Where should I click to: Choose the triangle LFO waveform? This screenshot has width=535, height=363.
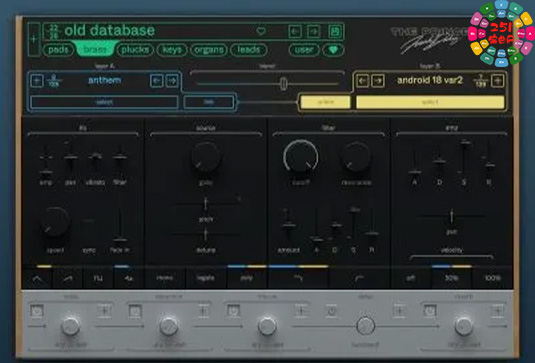point(38,279)
